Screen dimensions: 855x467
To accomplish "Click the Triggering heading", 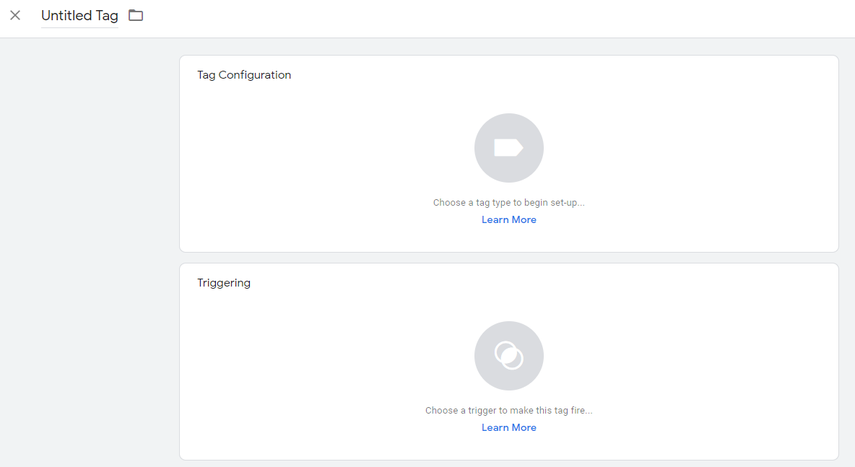I will [x=224, y=283].
